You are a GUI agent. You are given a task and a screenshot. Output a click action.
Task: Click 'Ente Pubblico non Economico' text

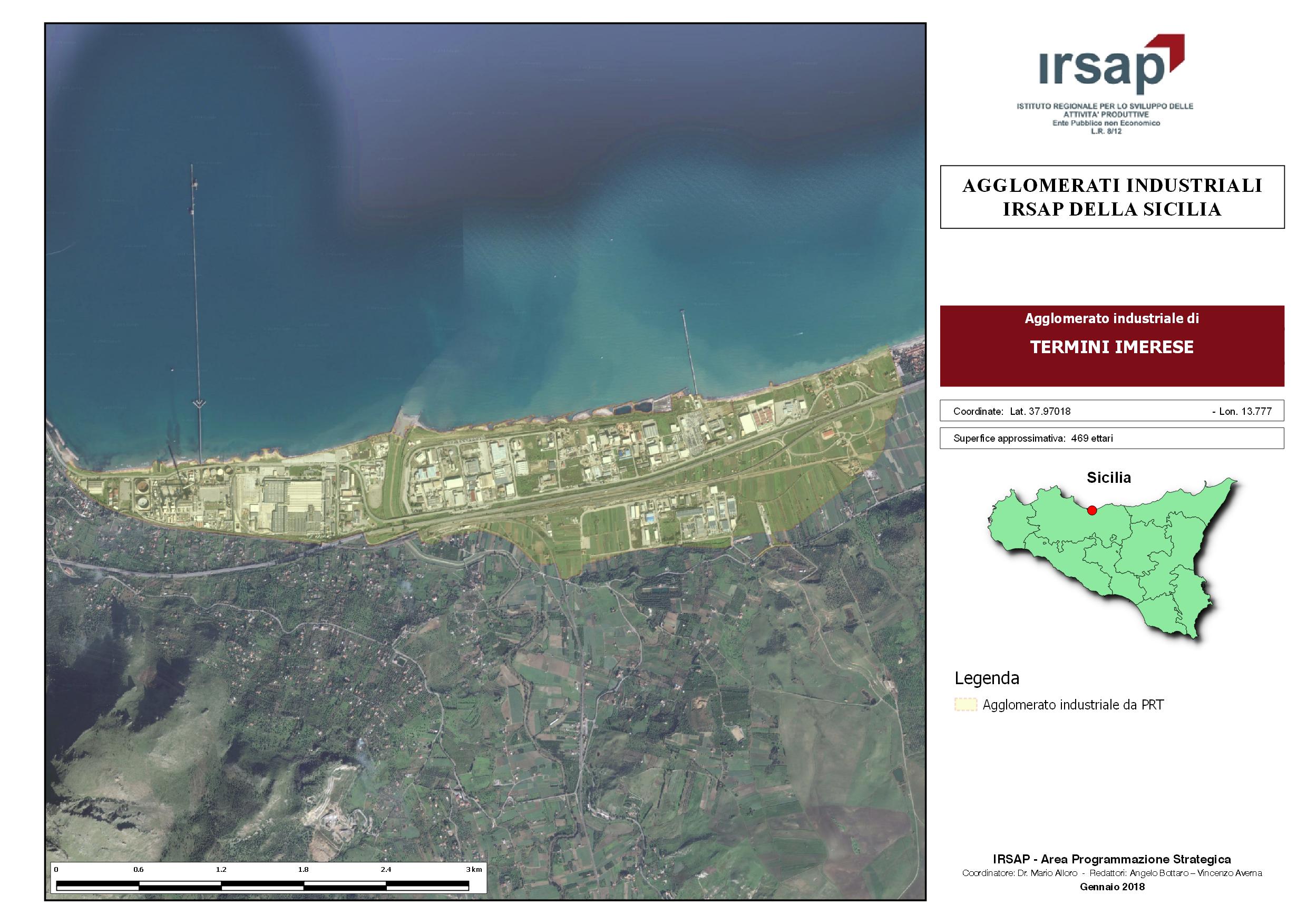(x=1106, y=123)
